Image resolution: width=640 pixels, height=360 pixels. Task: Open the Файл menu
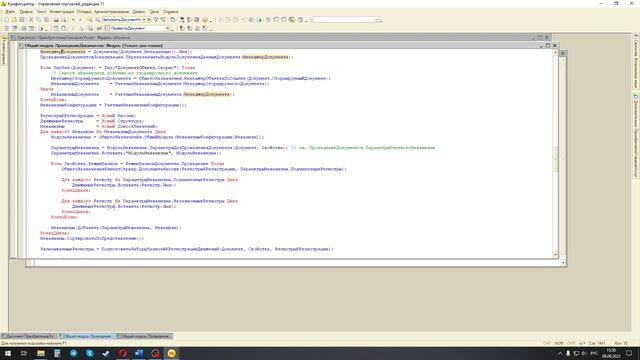(x=10, y=12)
